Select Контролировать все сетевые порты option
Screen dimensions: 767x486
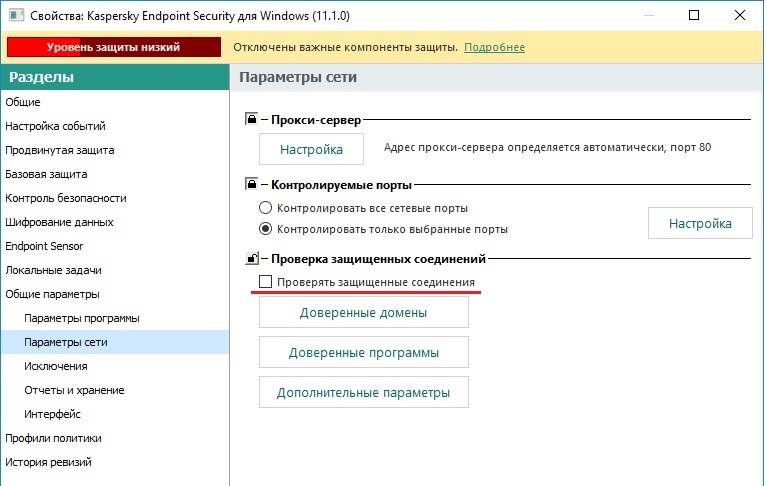click(266, 208)
